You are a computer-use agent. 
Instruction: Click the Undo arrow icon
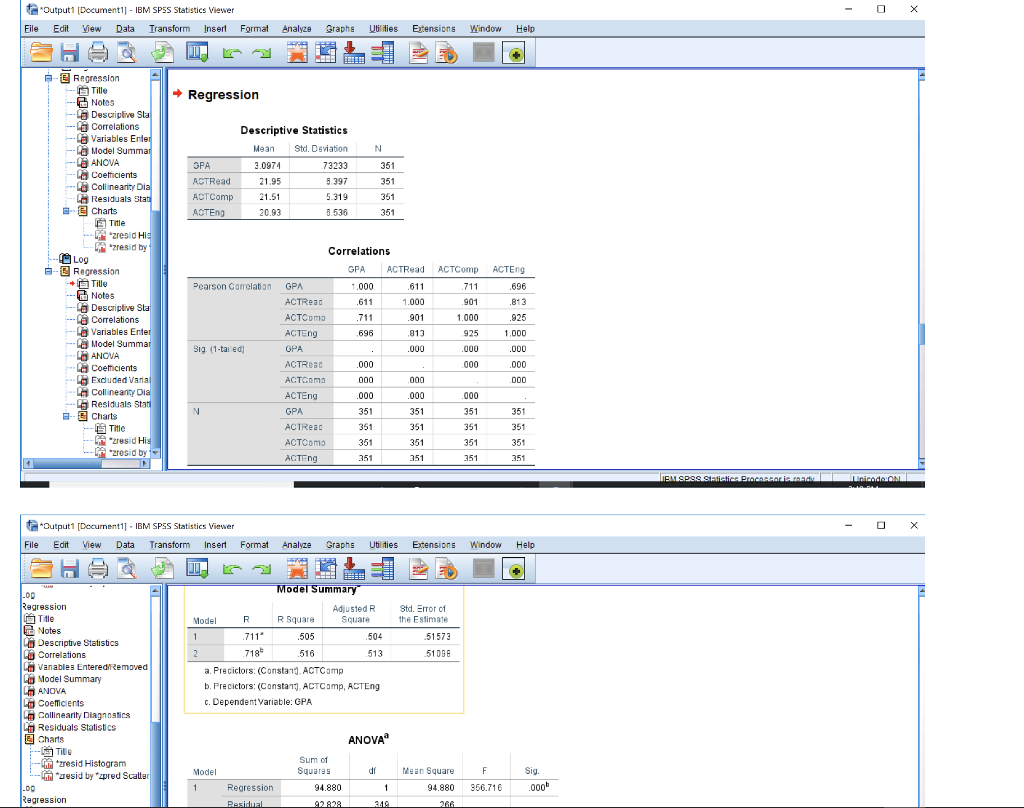coord(232,53)
